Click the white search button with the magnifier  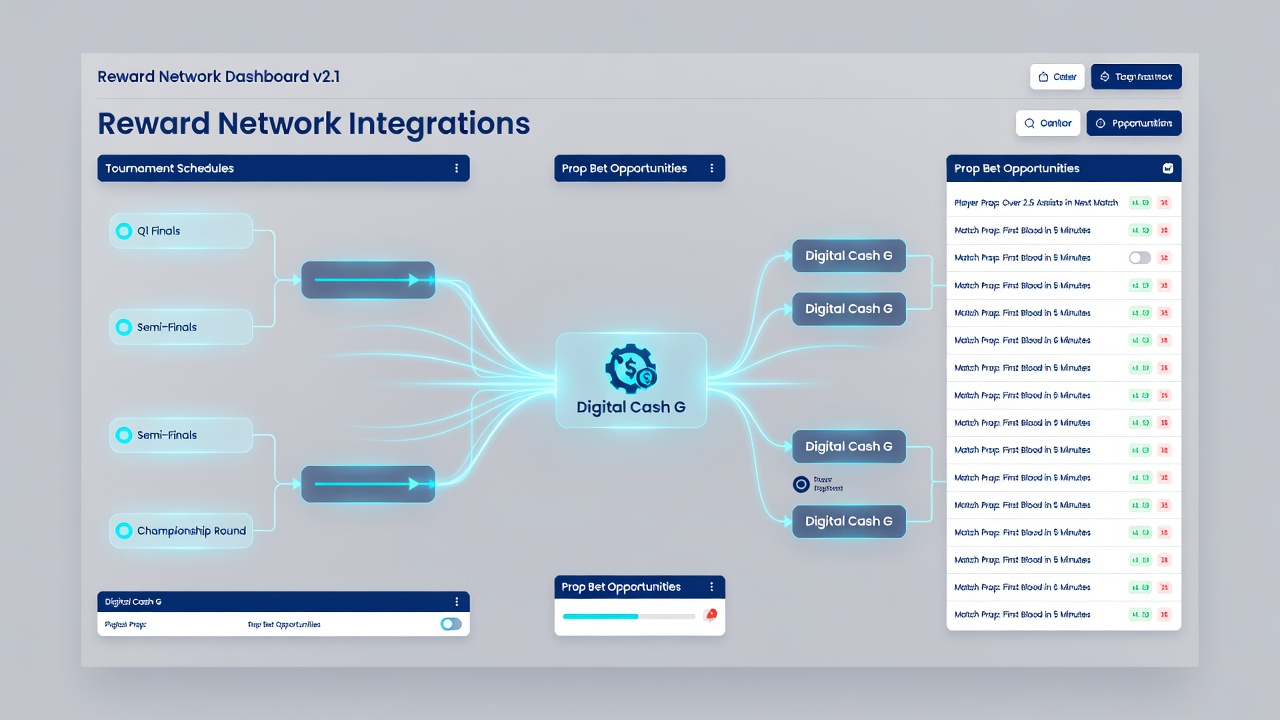click(1048, 123)
